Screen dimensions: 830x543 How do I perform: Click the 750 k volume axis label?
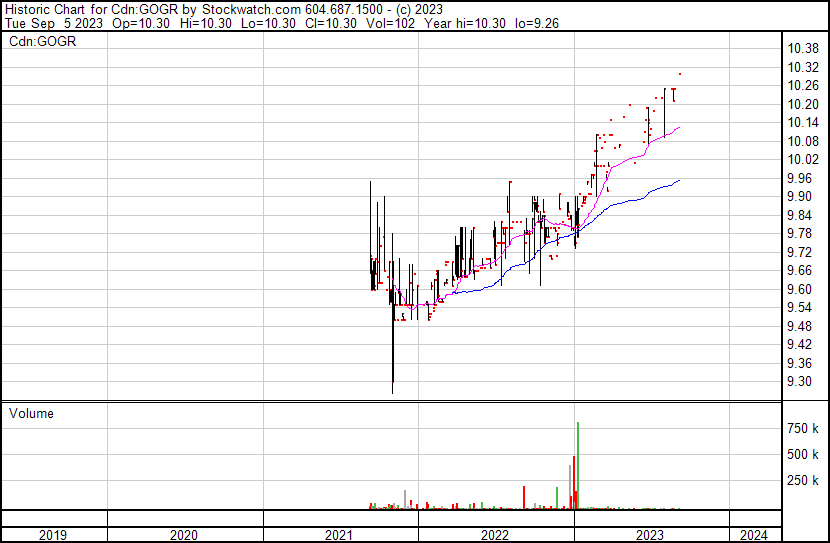point(802,429)
